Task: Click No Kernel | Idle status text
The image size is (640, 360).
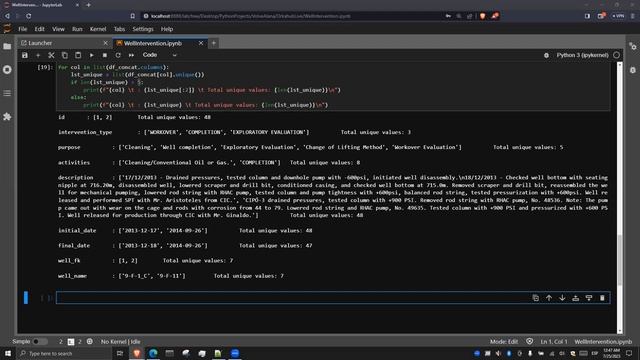Action: pyautogui.click(x=120, y=342)
